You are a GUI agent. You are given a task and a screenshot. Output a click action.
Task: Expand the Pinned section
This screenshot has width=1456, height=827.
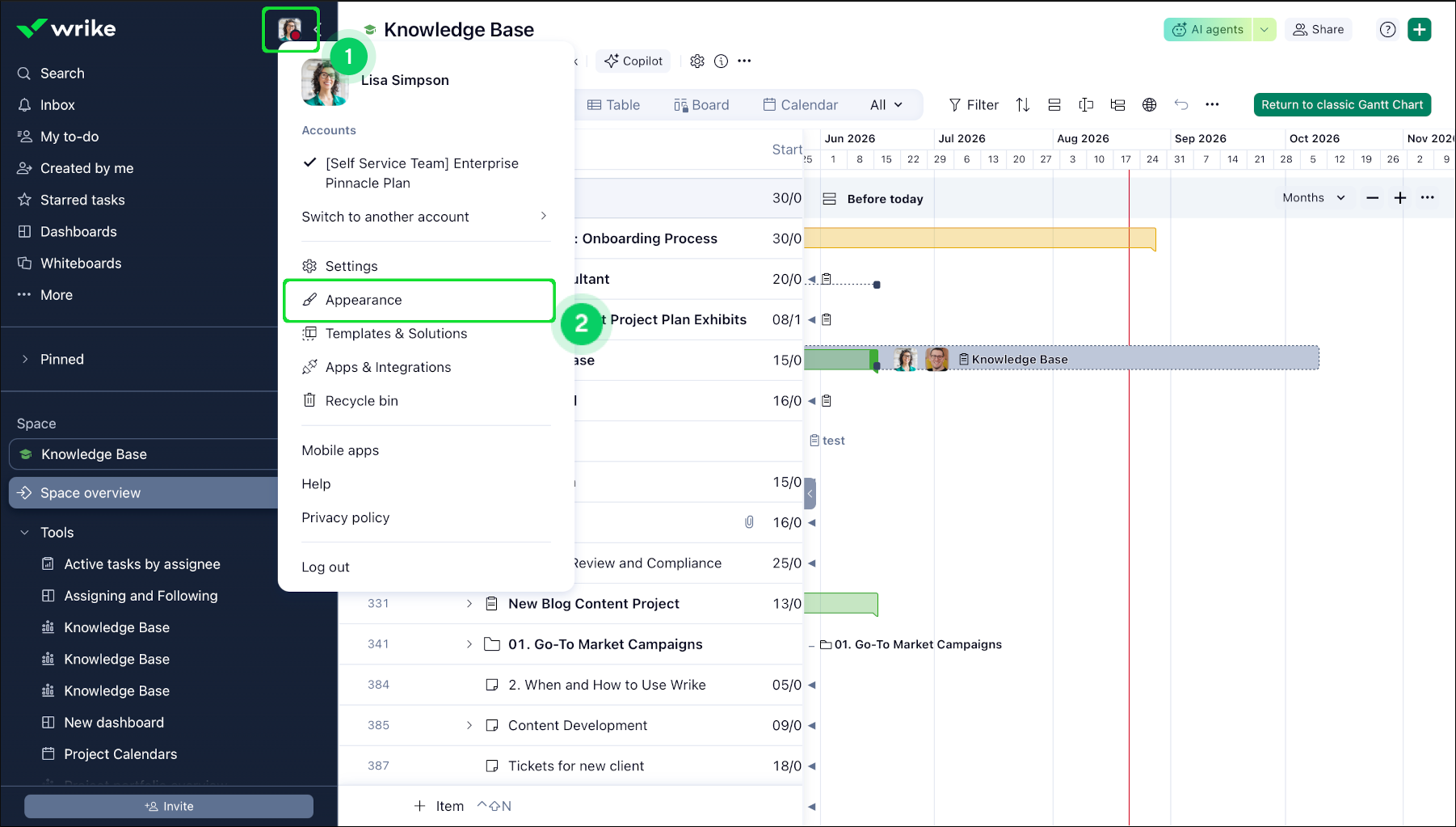(25, 360)
